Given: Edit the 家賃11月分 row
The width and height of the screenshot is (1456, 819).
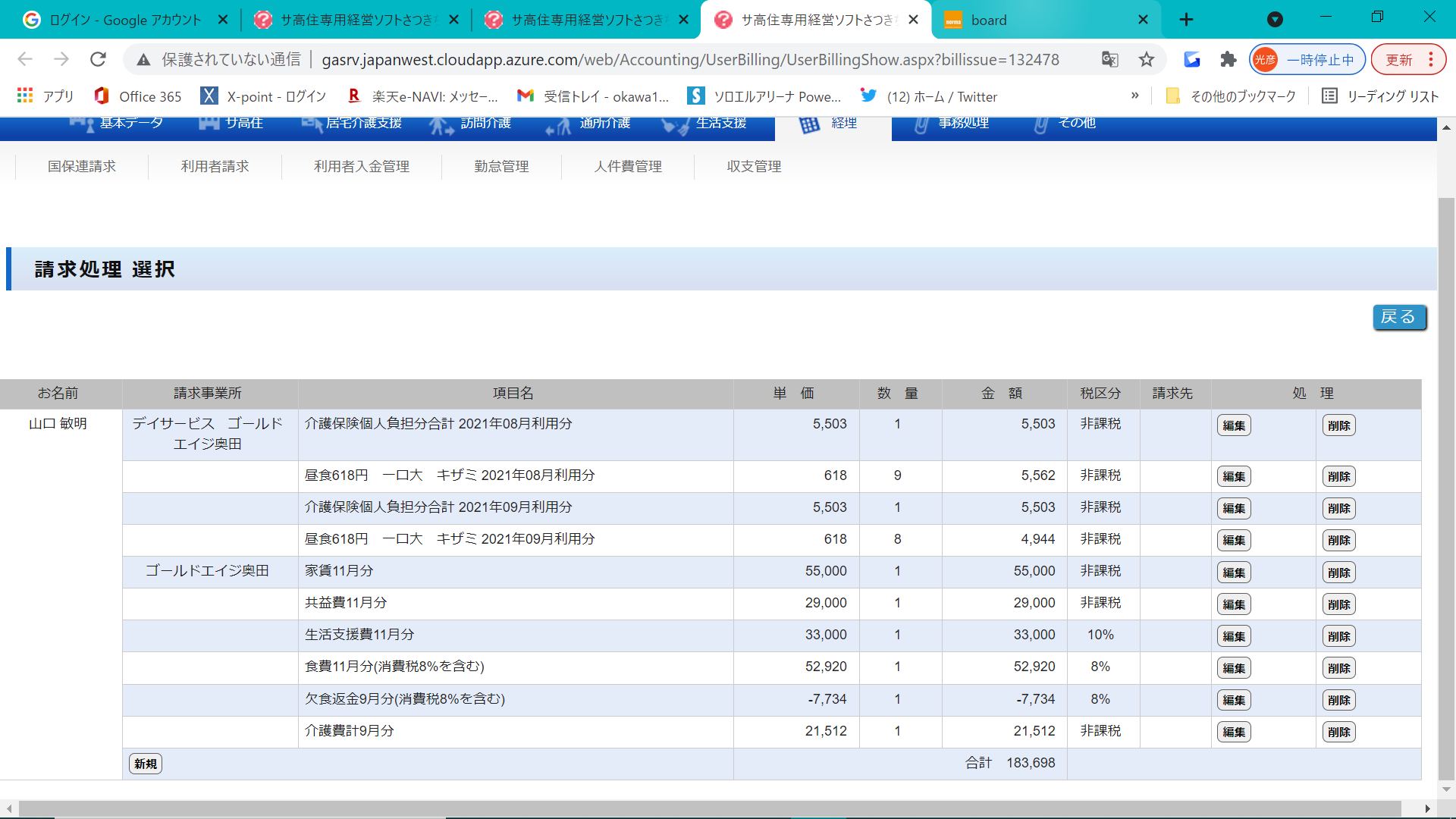Looking at the screenshot, I should tap(1233, 573).
